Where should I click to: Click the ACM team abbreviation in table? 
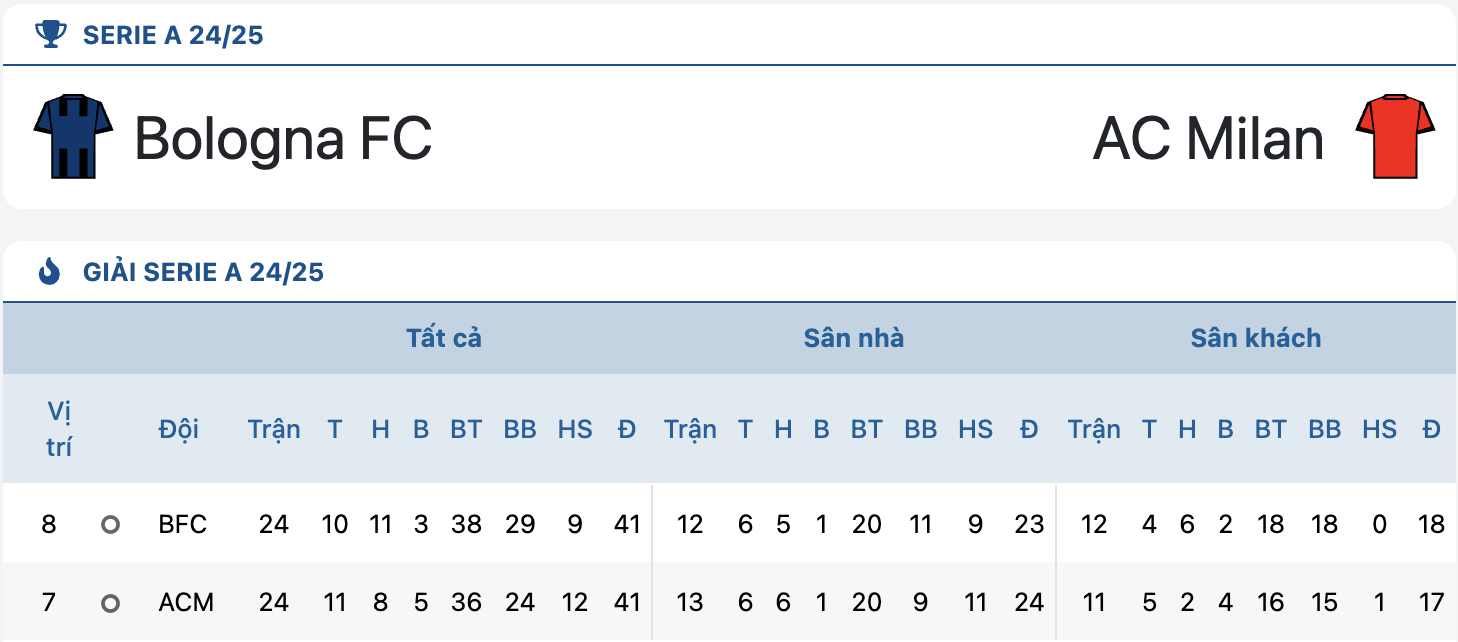(186, 603)
